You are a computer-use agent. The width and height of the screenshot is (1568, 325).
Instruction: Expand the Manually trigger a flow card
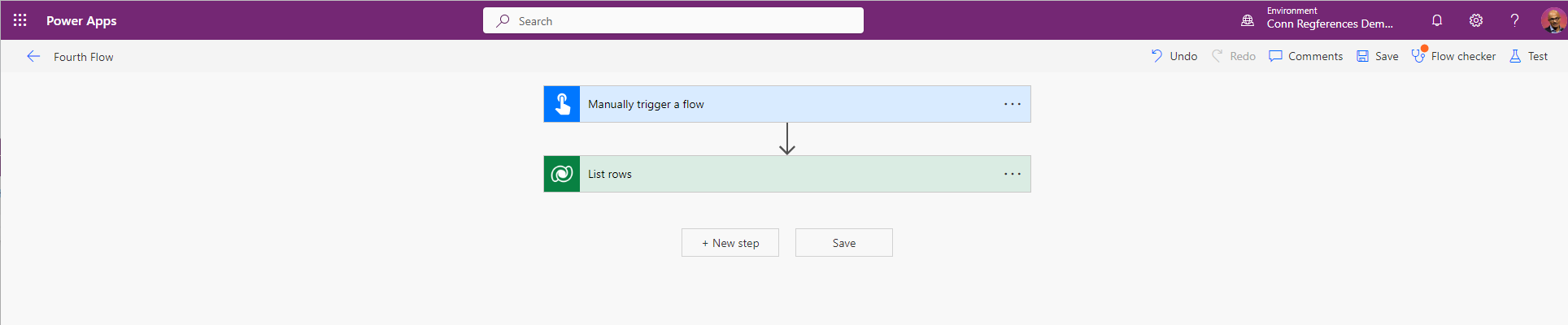(x=781, y=104)
